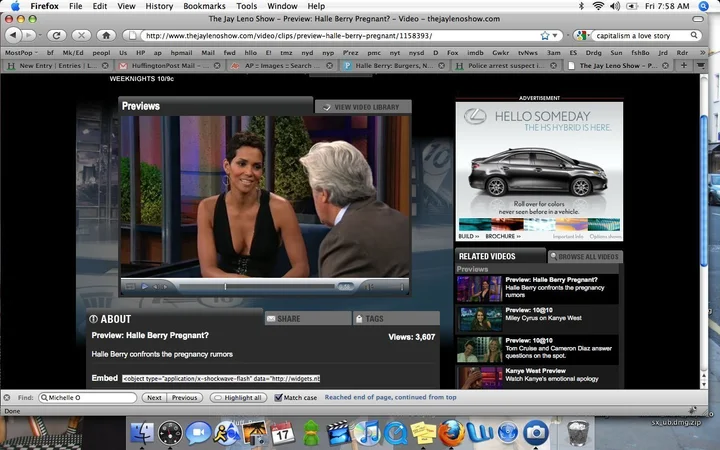Click the BUILD link in the Lexus ad

tap(468, 236)
